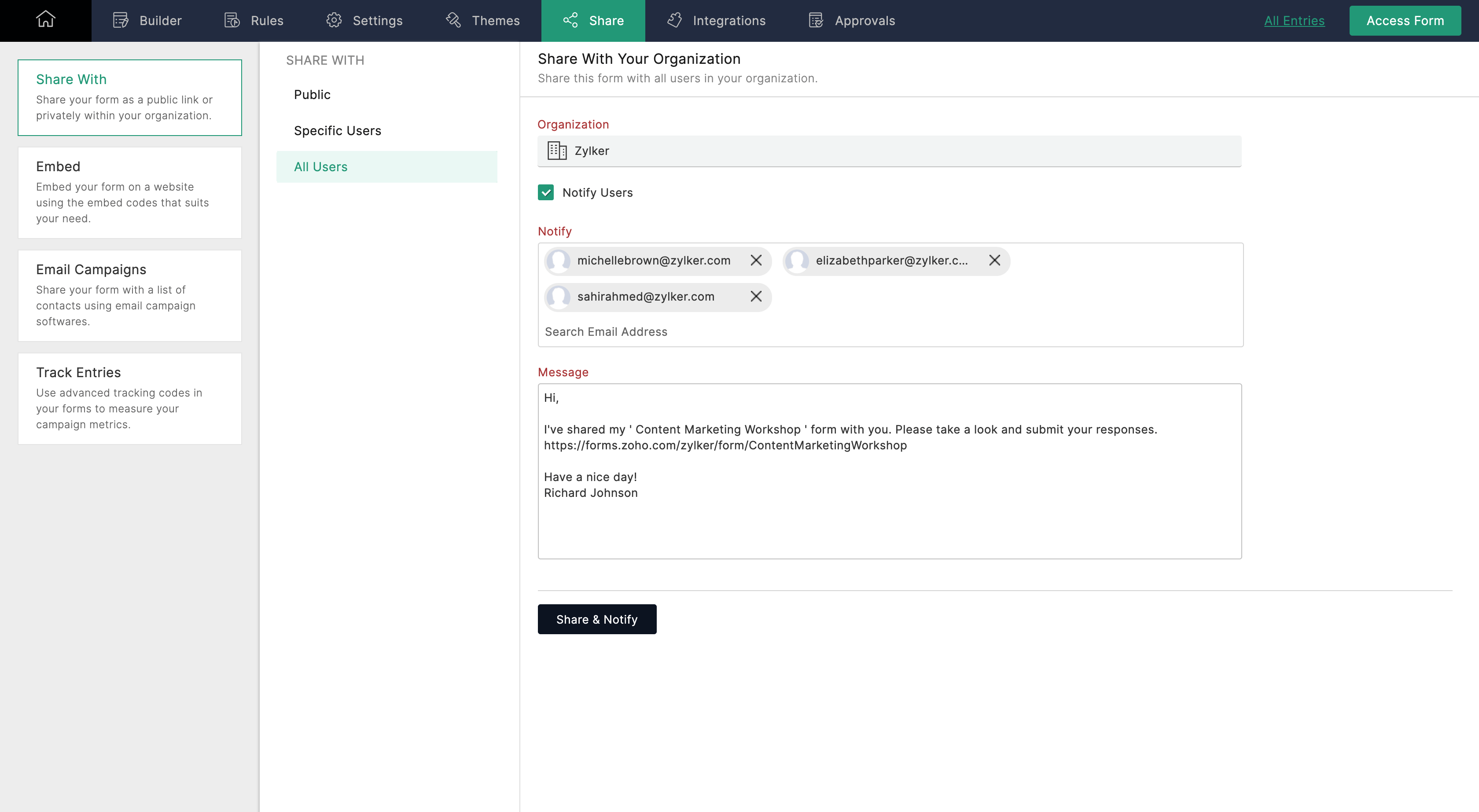Click the Builder tab icon
The height and width of the screenshot is (812, 1479).
point(120,20)
